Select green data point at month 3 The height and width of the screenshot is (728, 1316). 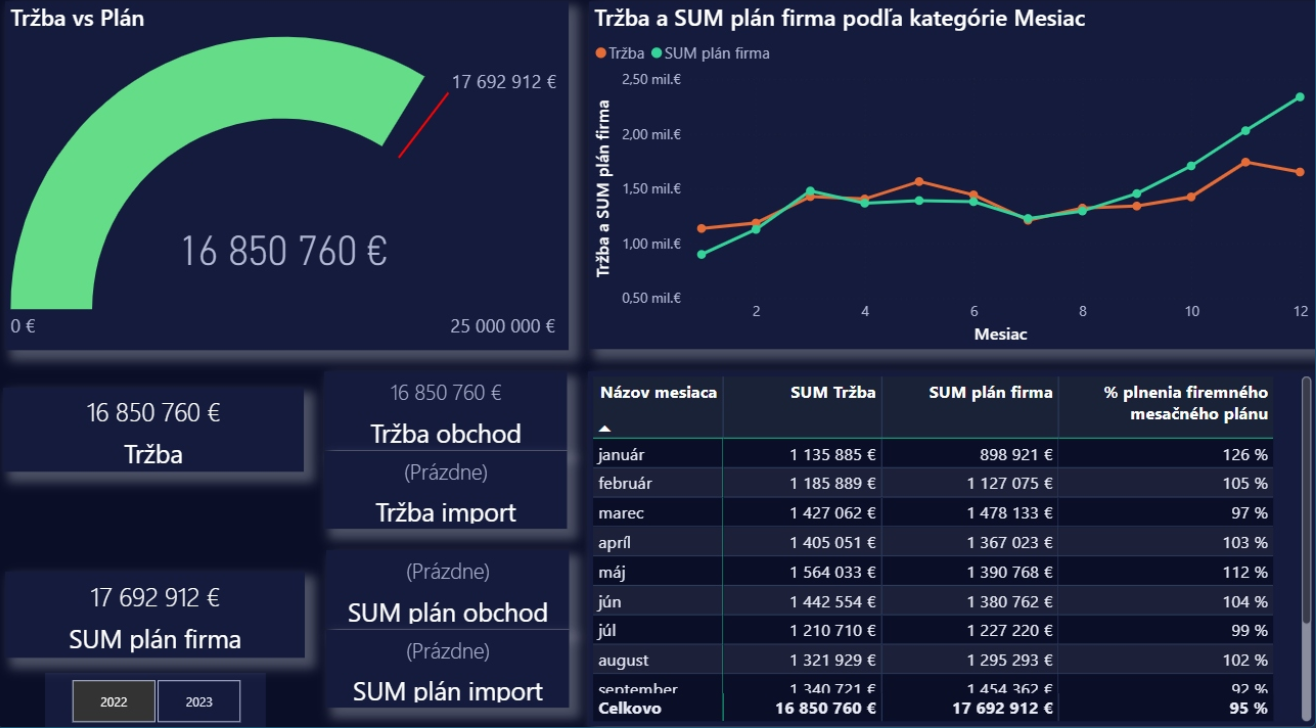coord(810,190)
